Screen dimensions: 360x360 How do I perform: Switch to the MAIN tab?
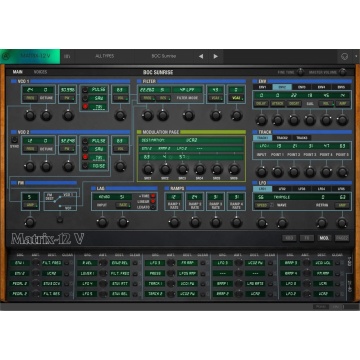[x=18, y=72]
